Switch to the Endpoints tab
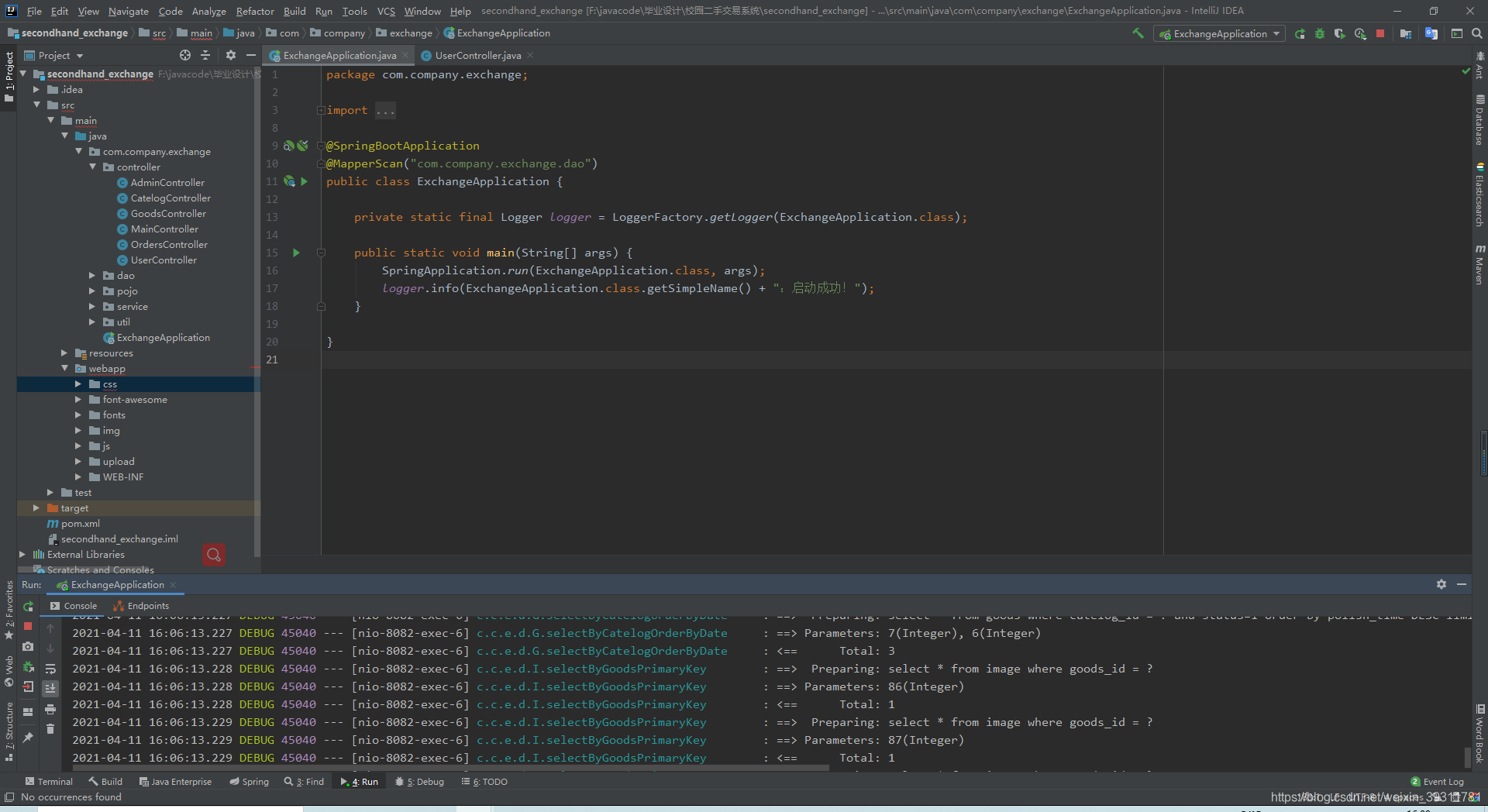This screenshot has width=1488, height=812. (x=141, y=606)
